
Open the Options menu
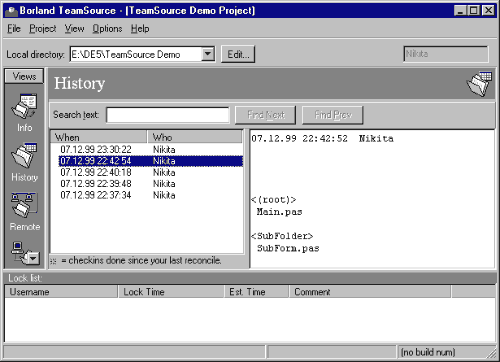(107, 29)
